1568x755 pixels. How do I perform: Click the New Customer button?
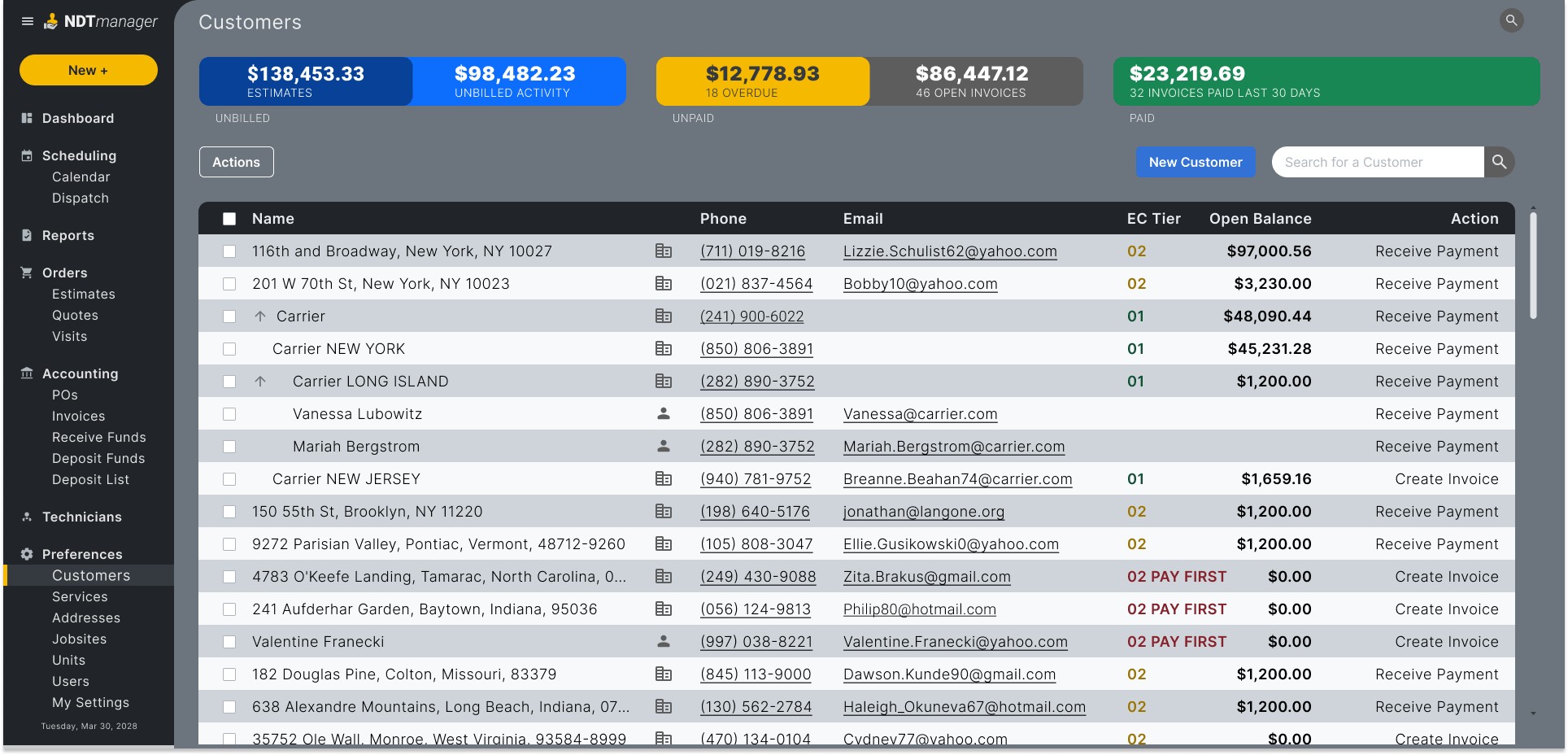pos(1196,162)
